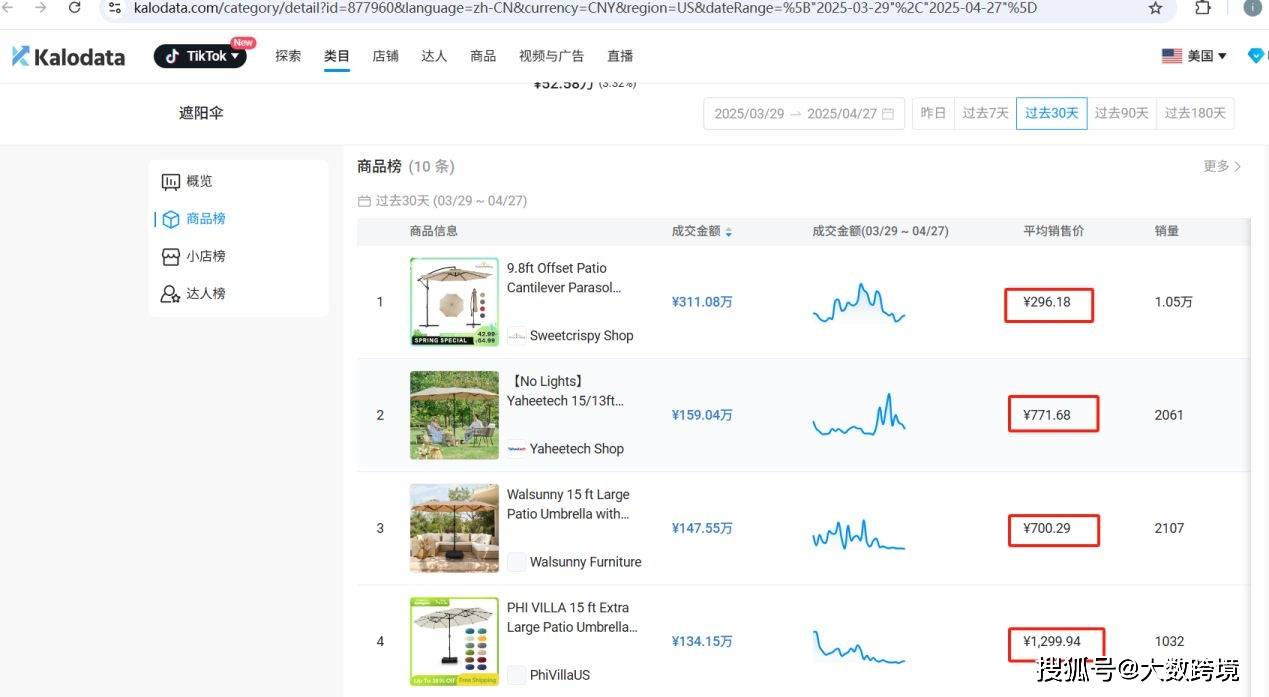This screenshot has height=697, width=1269.
Task: Click the ¥311.08万 sales amount
Action: 702,302
